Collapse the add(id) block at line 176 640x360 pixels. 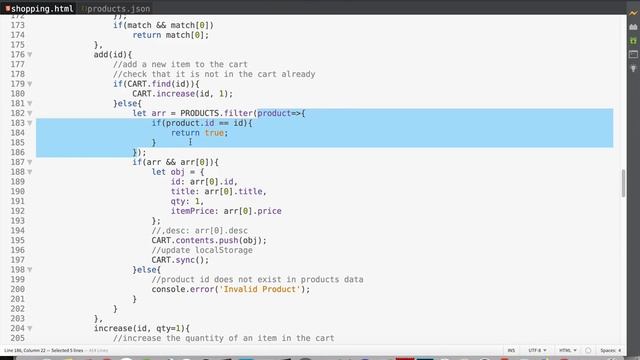tap(30, 55)
